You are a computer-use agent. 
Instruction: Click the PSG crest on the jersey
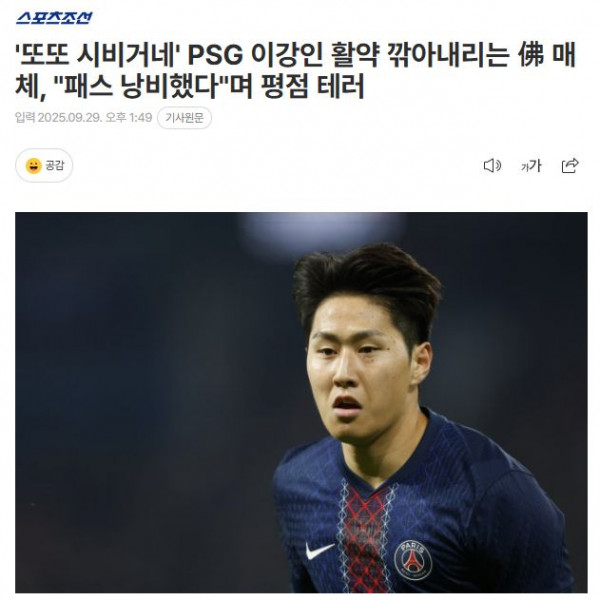[413, 559]
